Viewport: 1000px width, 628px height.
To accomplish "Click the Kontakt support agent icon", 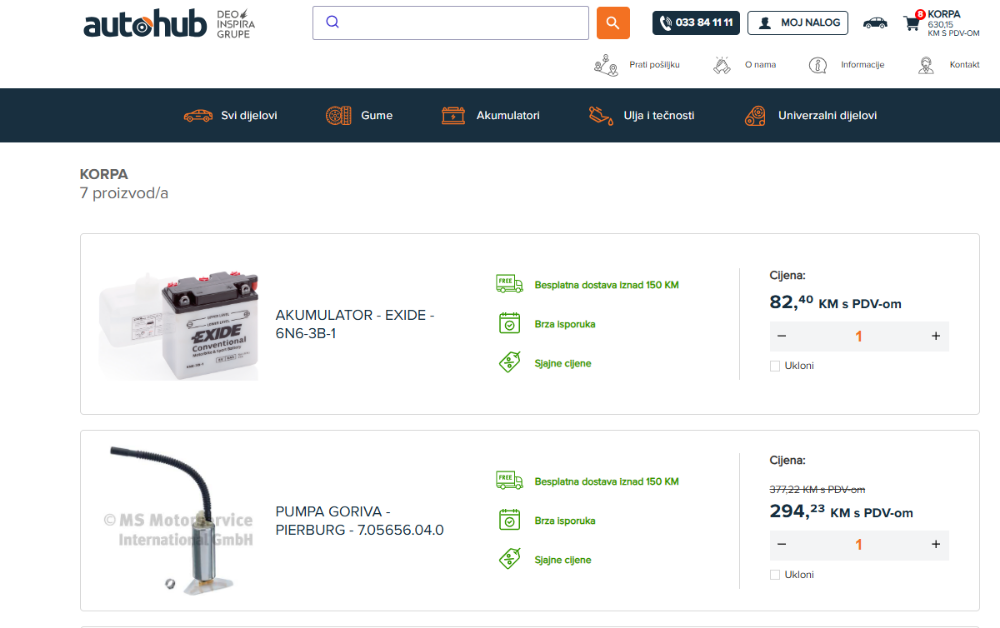I will tap(926, 65).
